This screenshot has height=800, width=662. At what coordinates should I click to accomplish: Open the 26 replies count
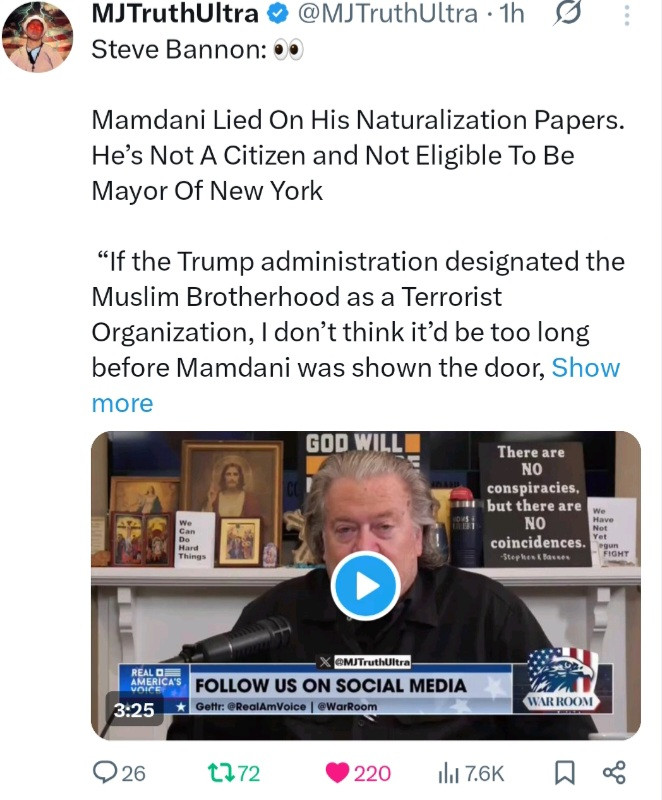tap(134, 773)
